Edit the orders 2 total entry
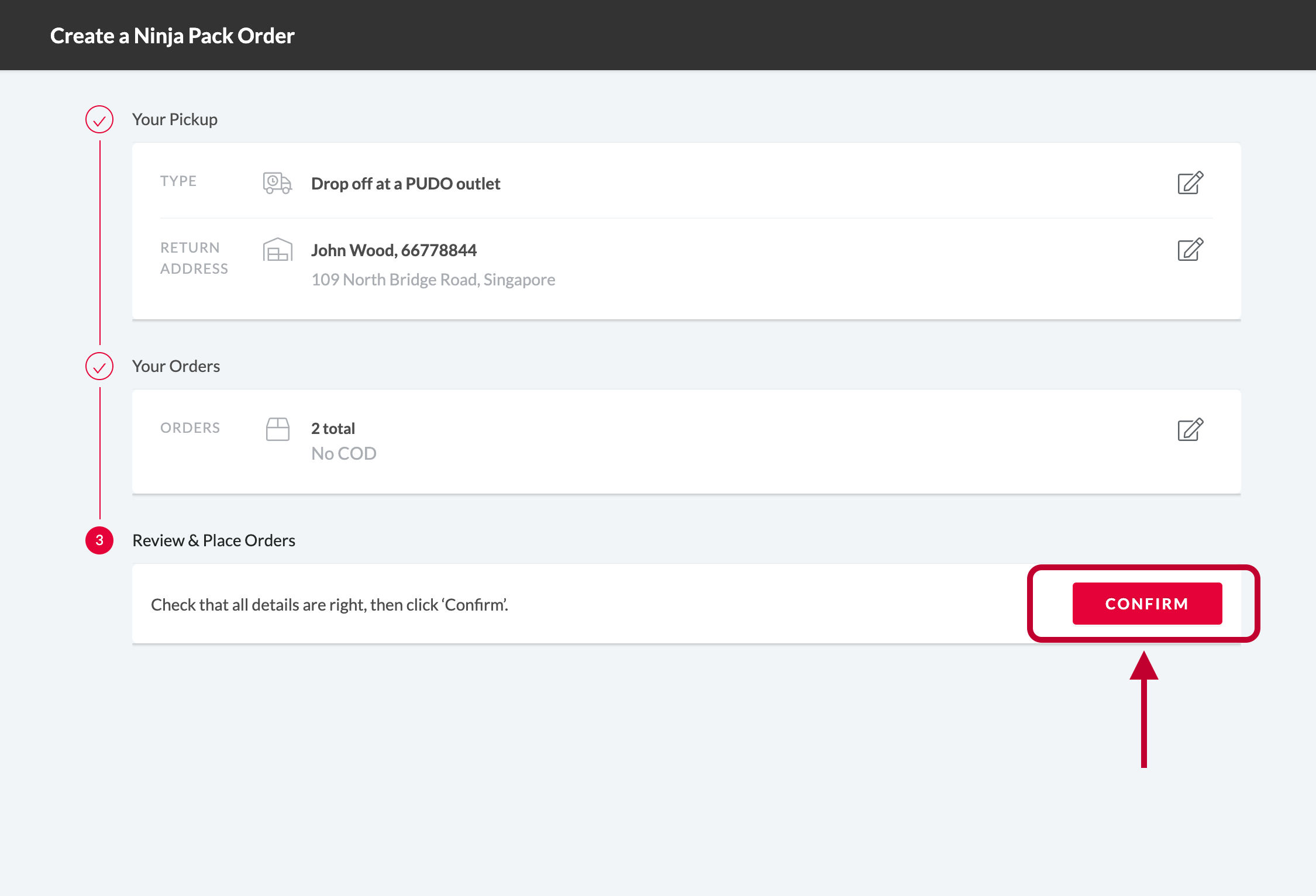The height and width of the screenshot is (896, 1316). (x=1190, y=430)
